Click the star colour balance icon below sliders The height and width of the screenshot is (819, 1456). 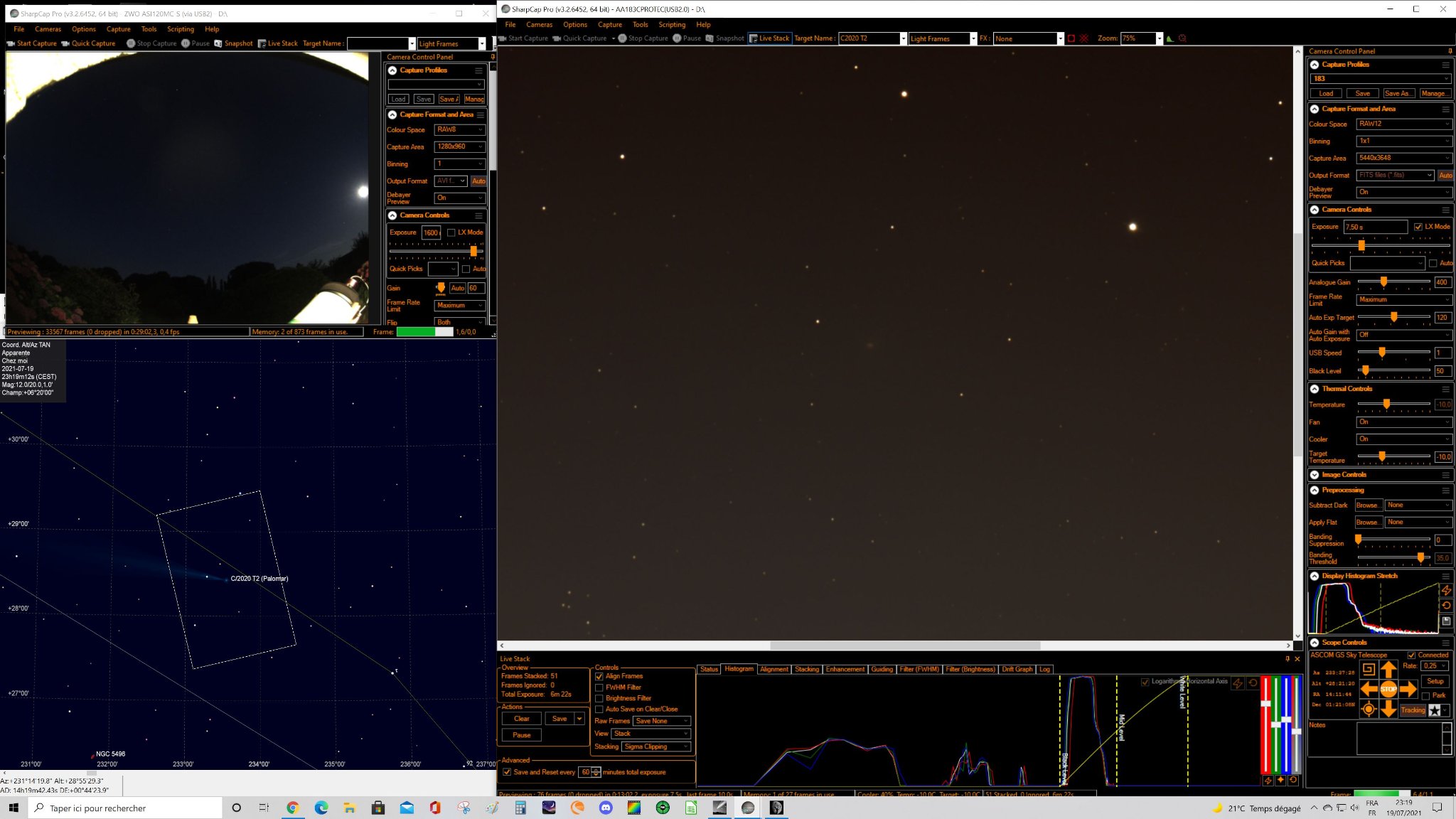click(x=1280, y=780)
